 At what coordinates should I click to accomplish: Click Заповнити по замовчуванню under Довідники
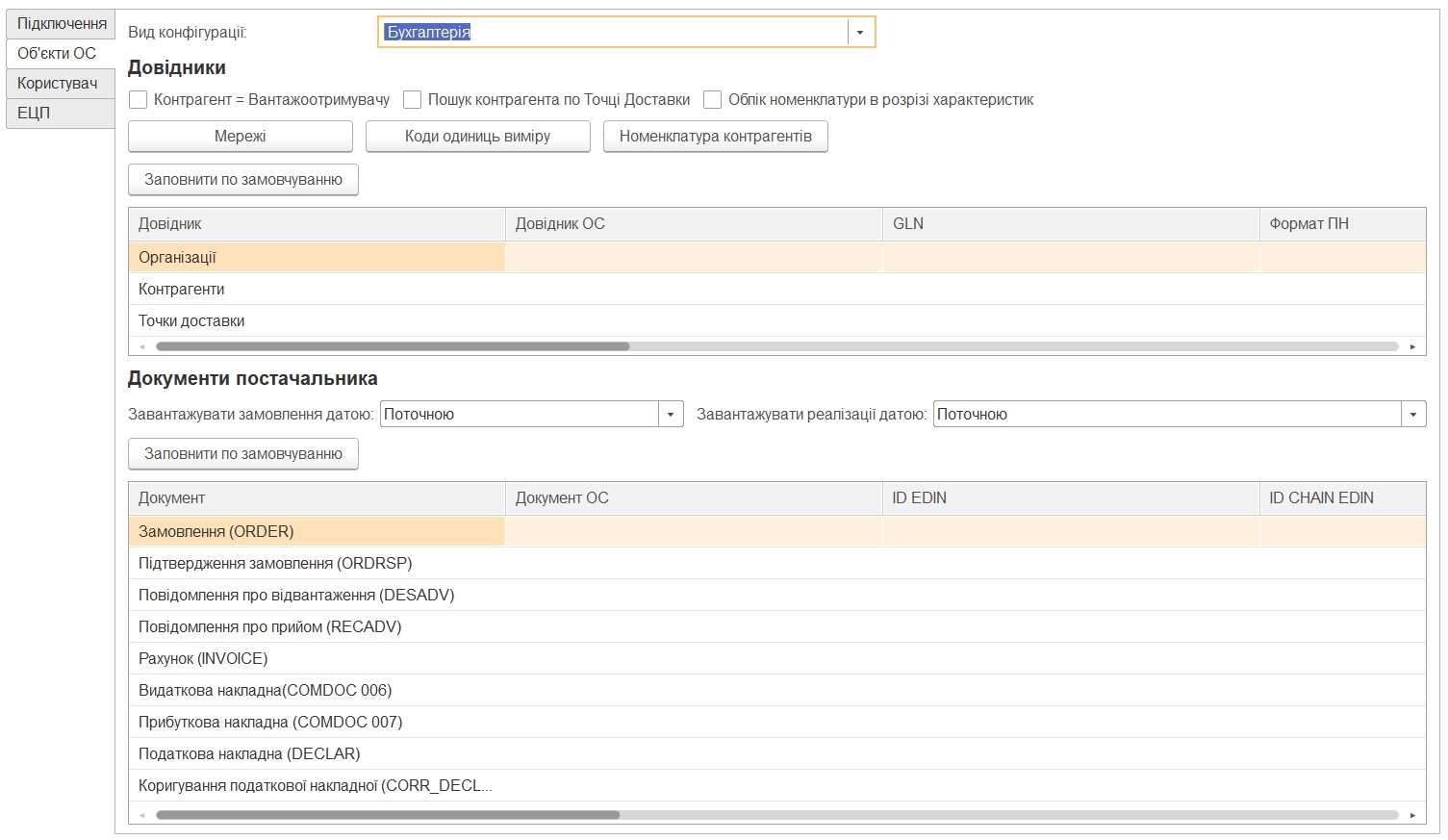243,179
